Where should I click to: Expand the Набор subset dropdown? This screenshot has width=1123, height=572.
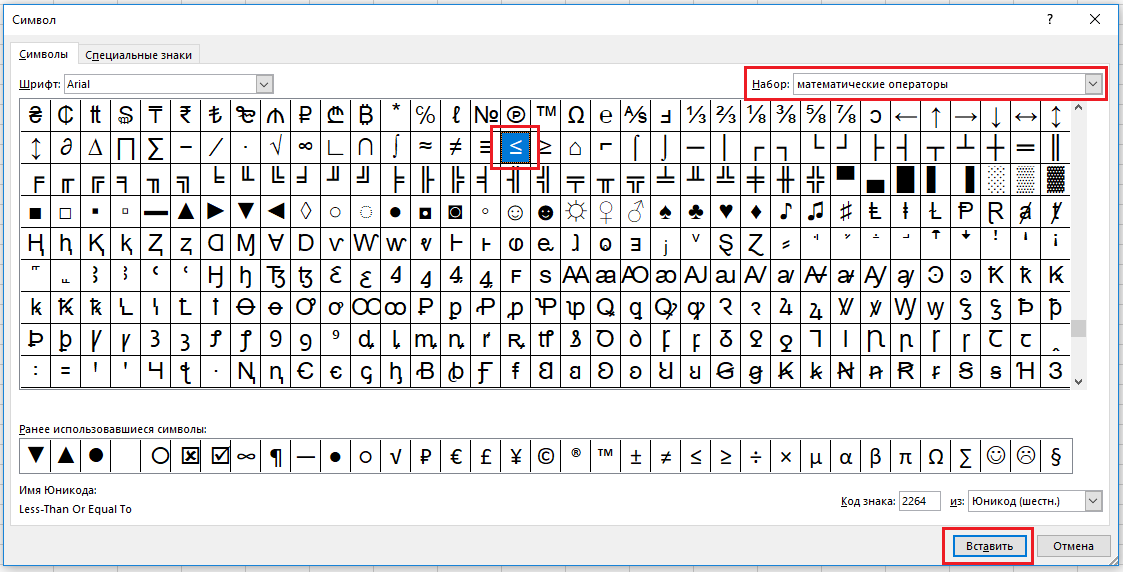click(1093, 85)
